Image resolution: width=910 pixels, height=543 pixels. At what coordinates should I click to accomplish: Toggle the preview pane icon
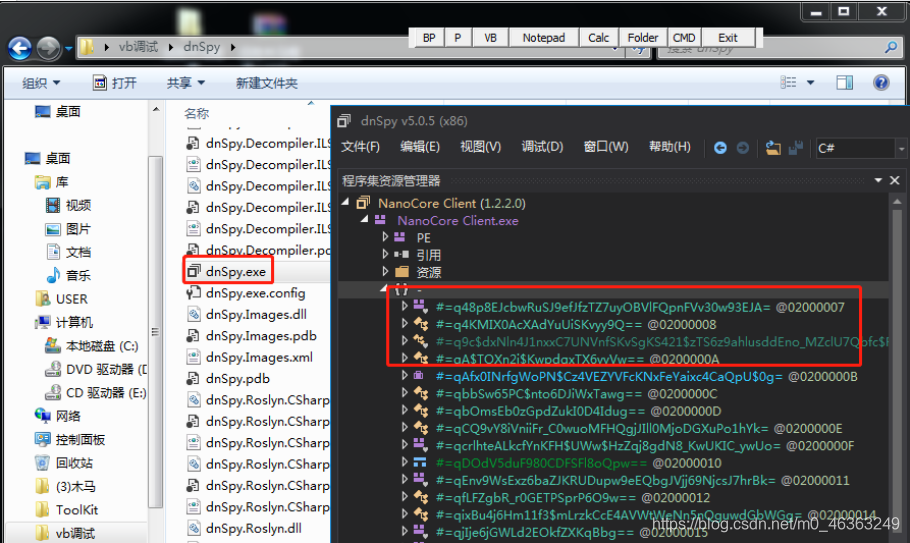(x=844, y=83)
